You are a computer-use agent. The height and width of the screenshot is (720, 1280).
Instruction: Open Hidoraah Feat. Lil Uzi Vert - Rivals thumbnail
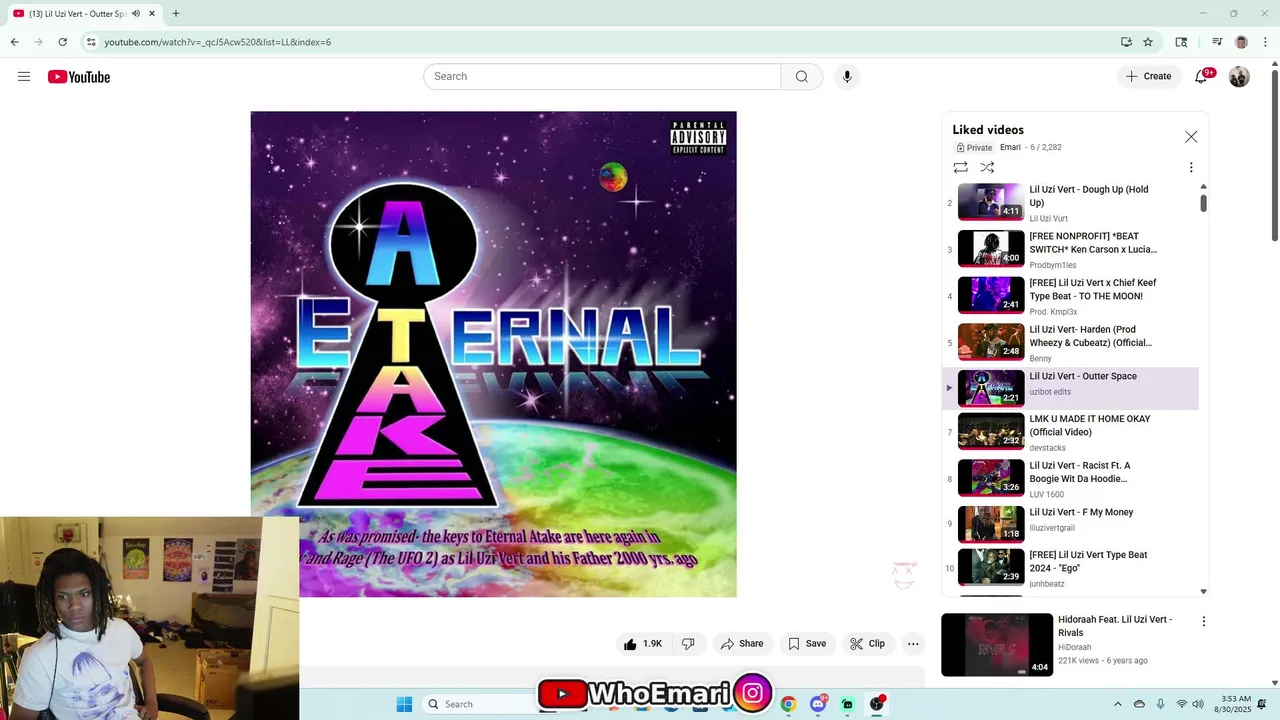pos(997,645)
